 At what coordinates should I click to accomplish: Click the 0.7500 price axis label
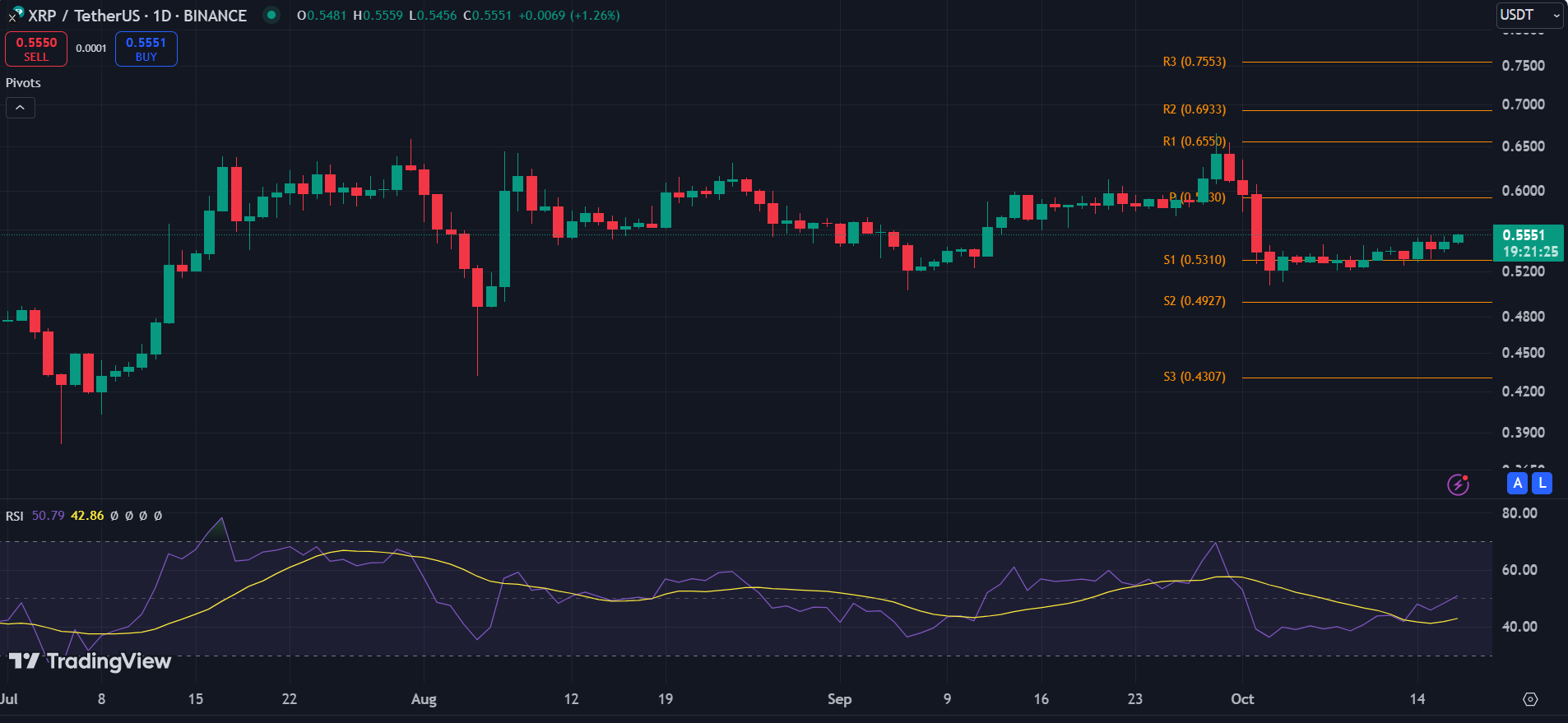[x=1523, y=66]
